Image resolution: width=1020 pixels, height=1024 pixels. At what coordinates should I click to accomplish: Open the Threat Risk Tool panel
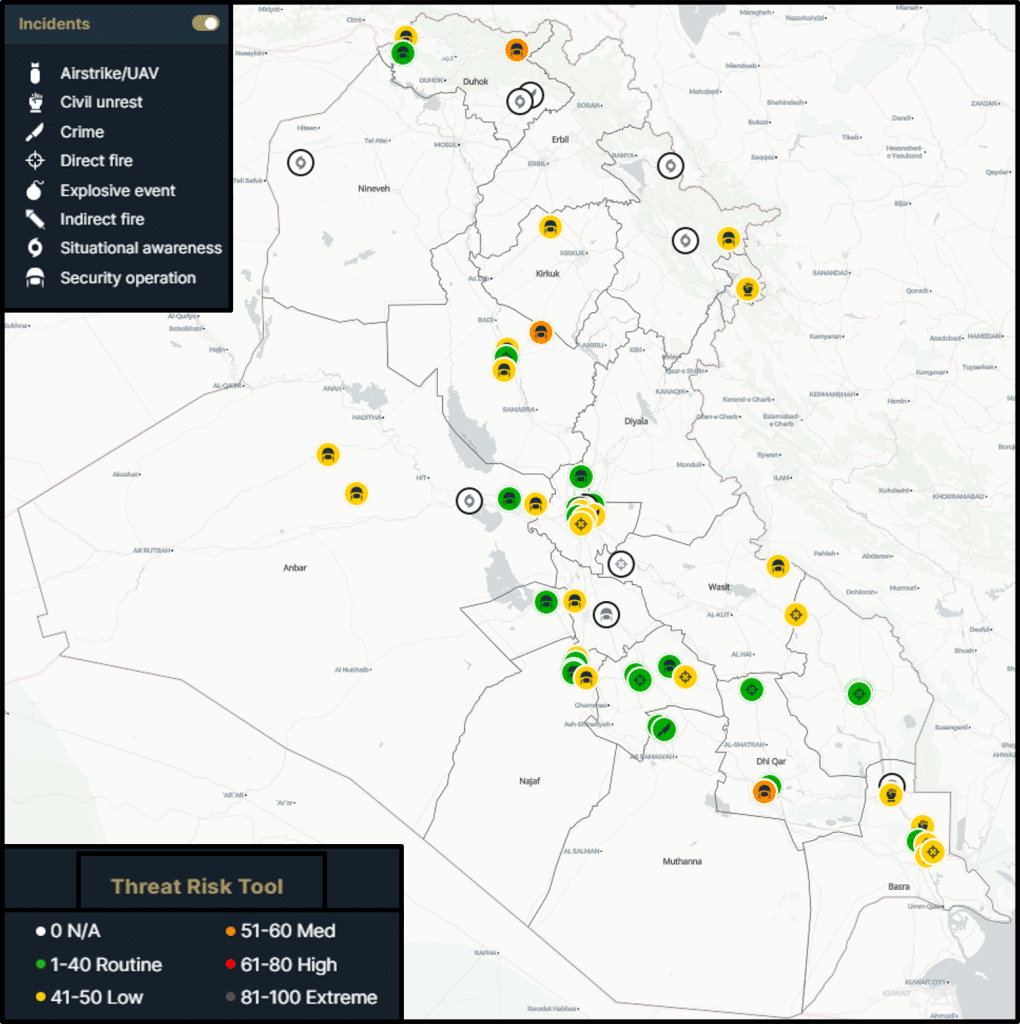coord(198,886)
